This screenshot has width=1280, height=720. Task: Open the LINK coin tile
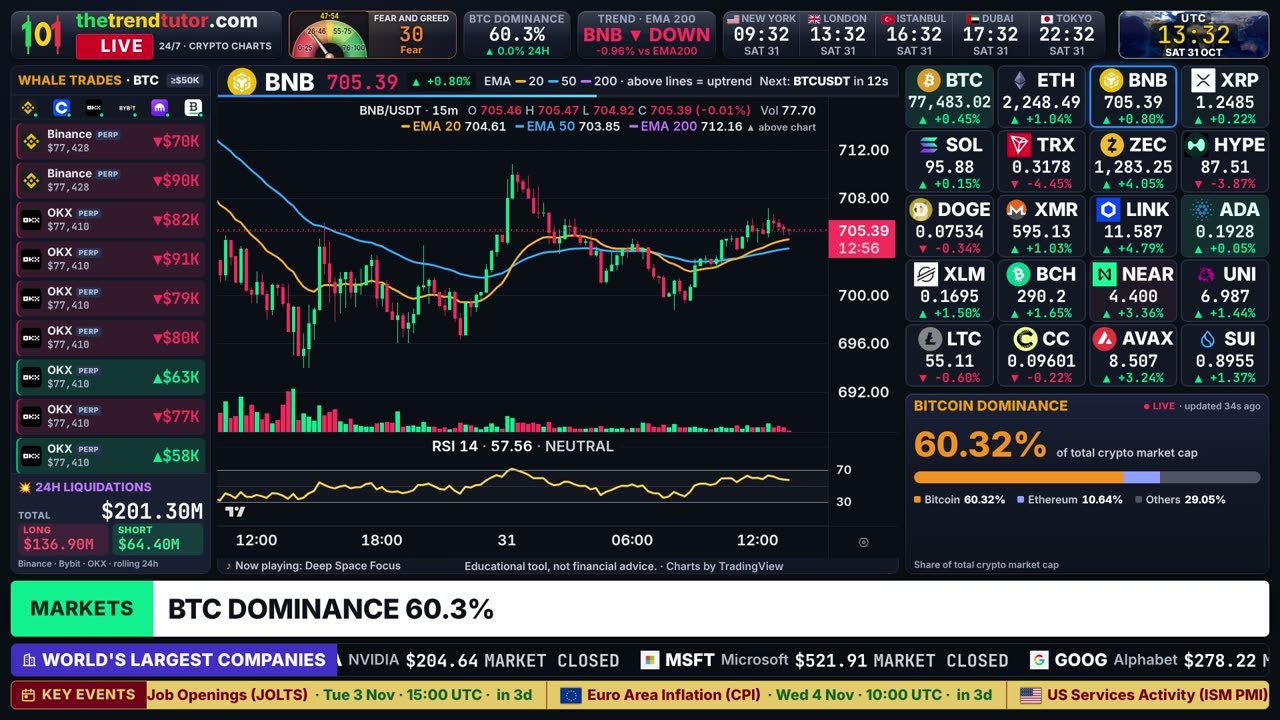point(1133,227)
